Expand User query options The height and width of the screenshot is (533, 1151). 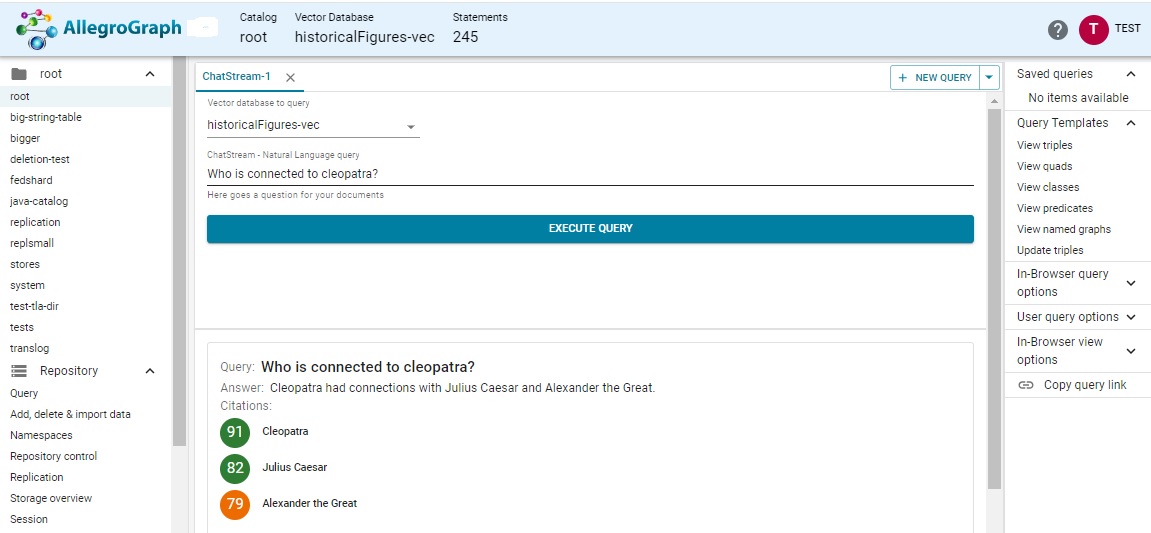[x=1131, y=317]
